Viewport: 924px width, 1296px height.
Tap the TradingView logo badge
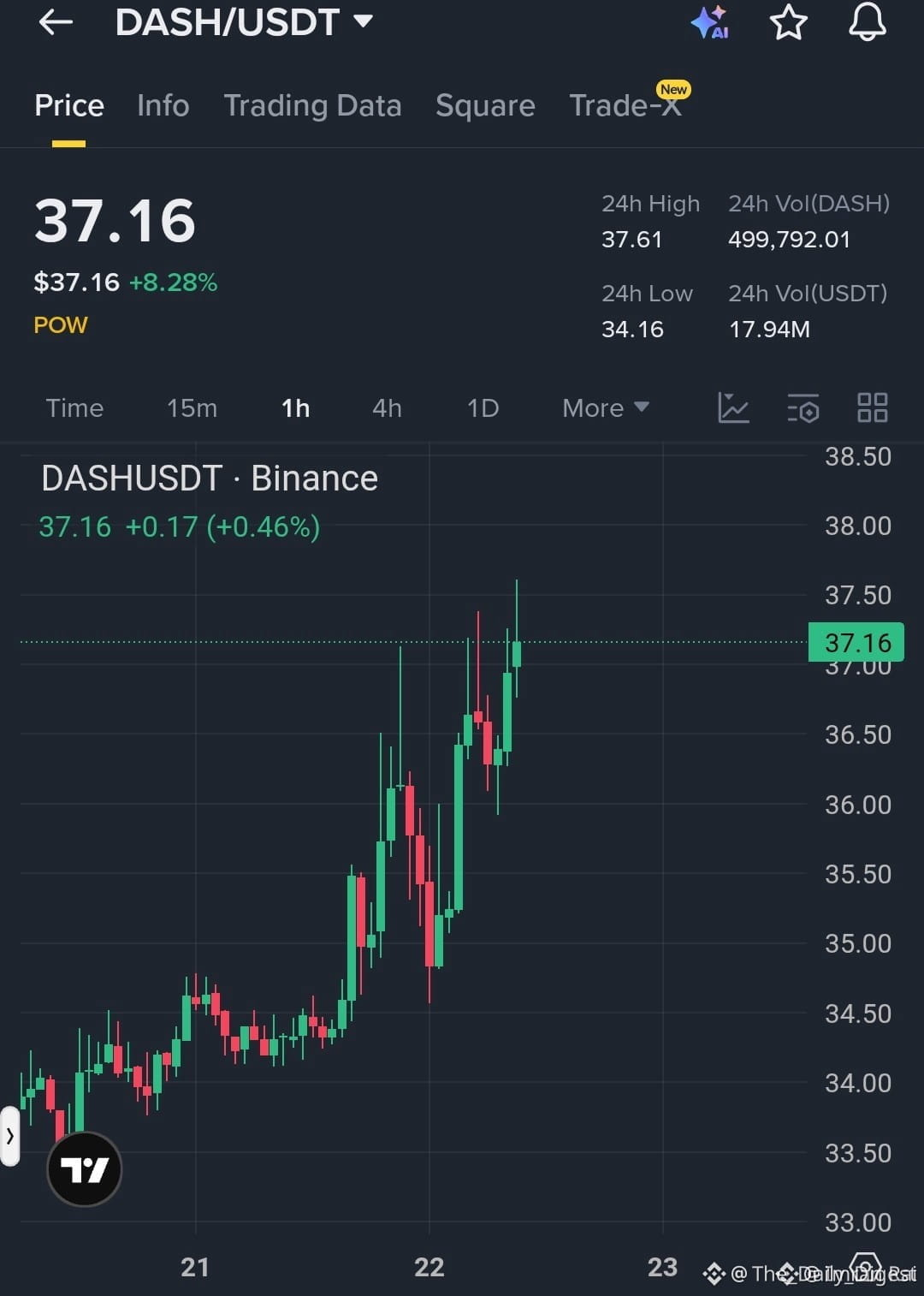[x=84, y=1168]
